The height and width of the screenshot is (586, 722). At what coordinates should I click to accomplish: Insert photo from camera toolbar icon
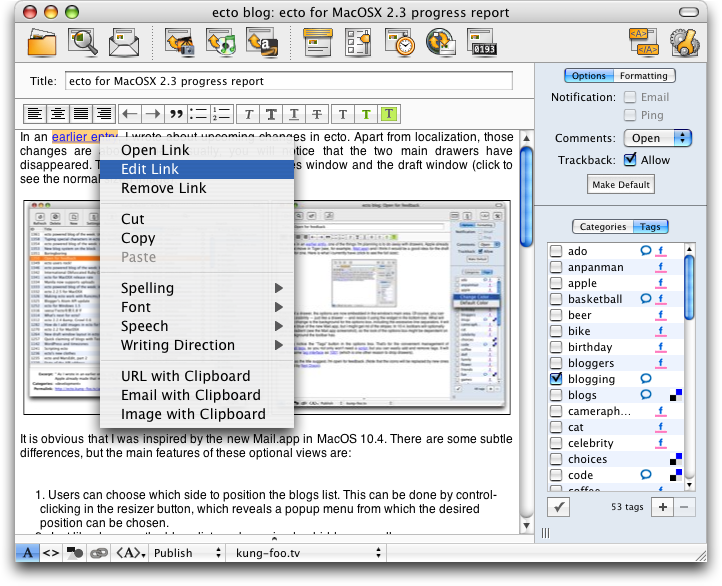(180, 42)
